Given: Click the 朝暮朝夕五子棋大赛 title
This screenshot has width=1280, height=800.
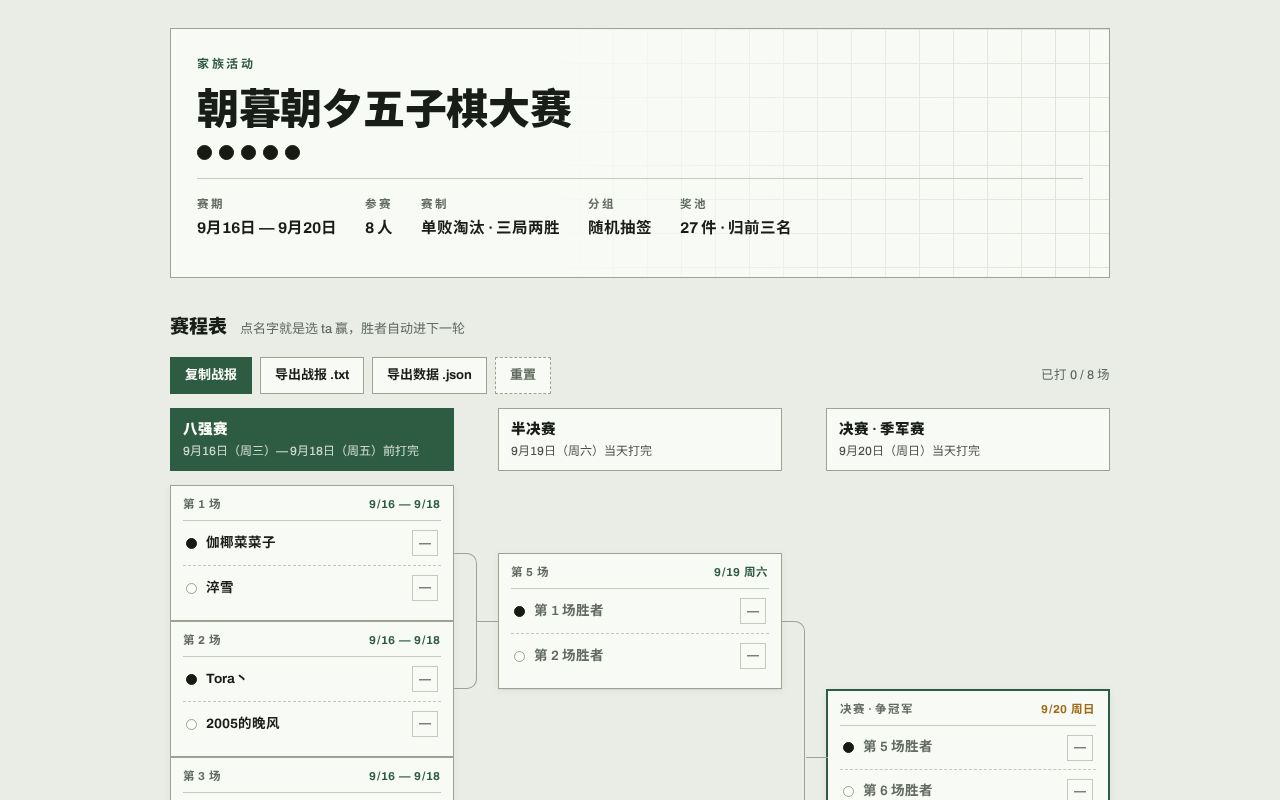Looking at the screenshot, I should click(x=384, y=109).
